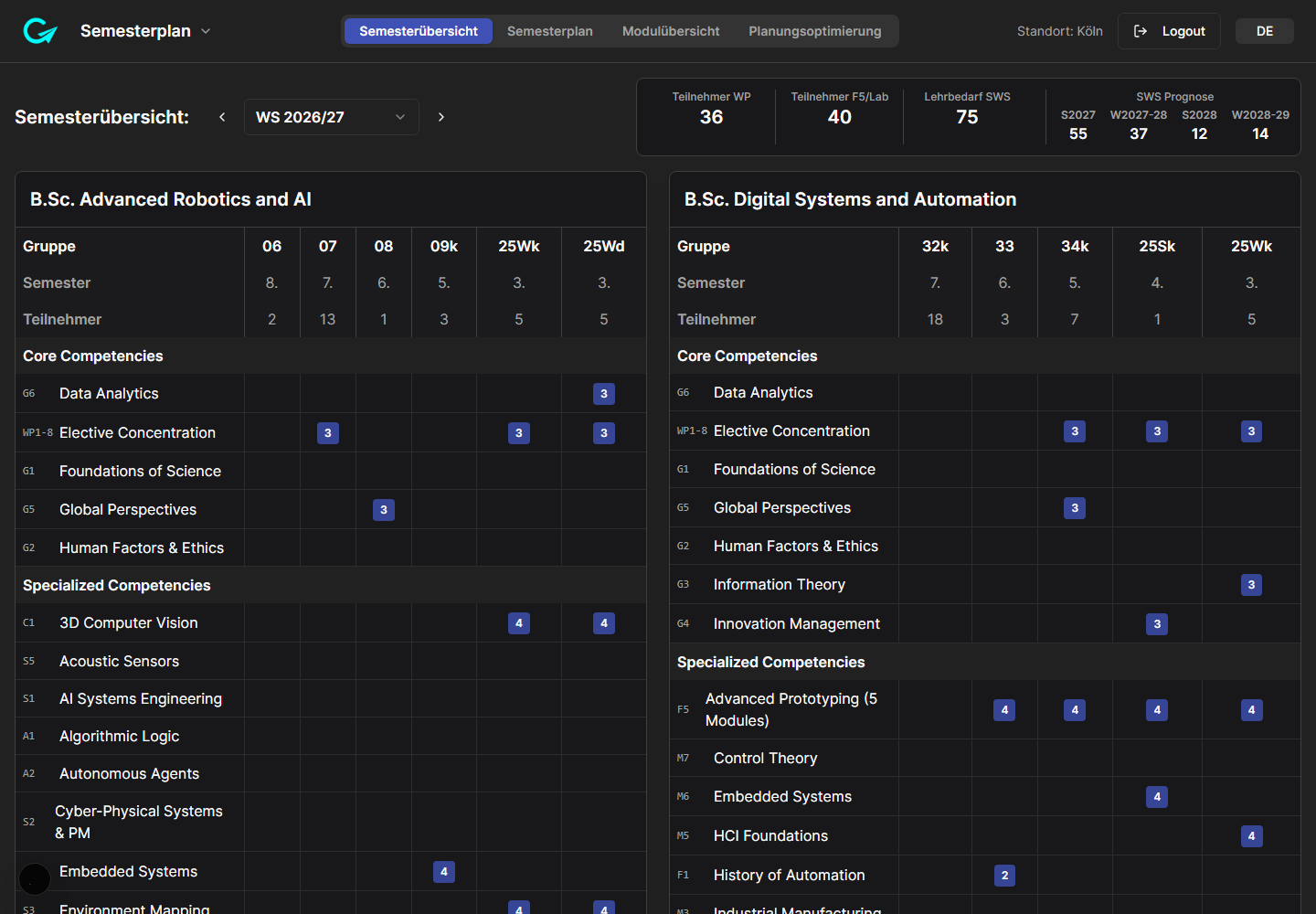The image size is (1316, 914).
Task: Click Advanced Prototyping badge under group 33
Action: click(1004, 710)
